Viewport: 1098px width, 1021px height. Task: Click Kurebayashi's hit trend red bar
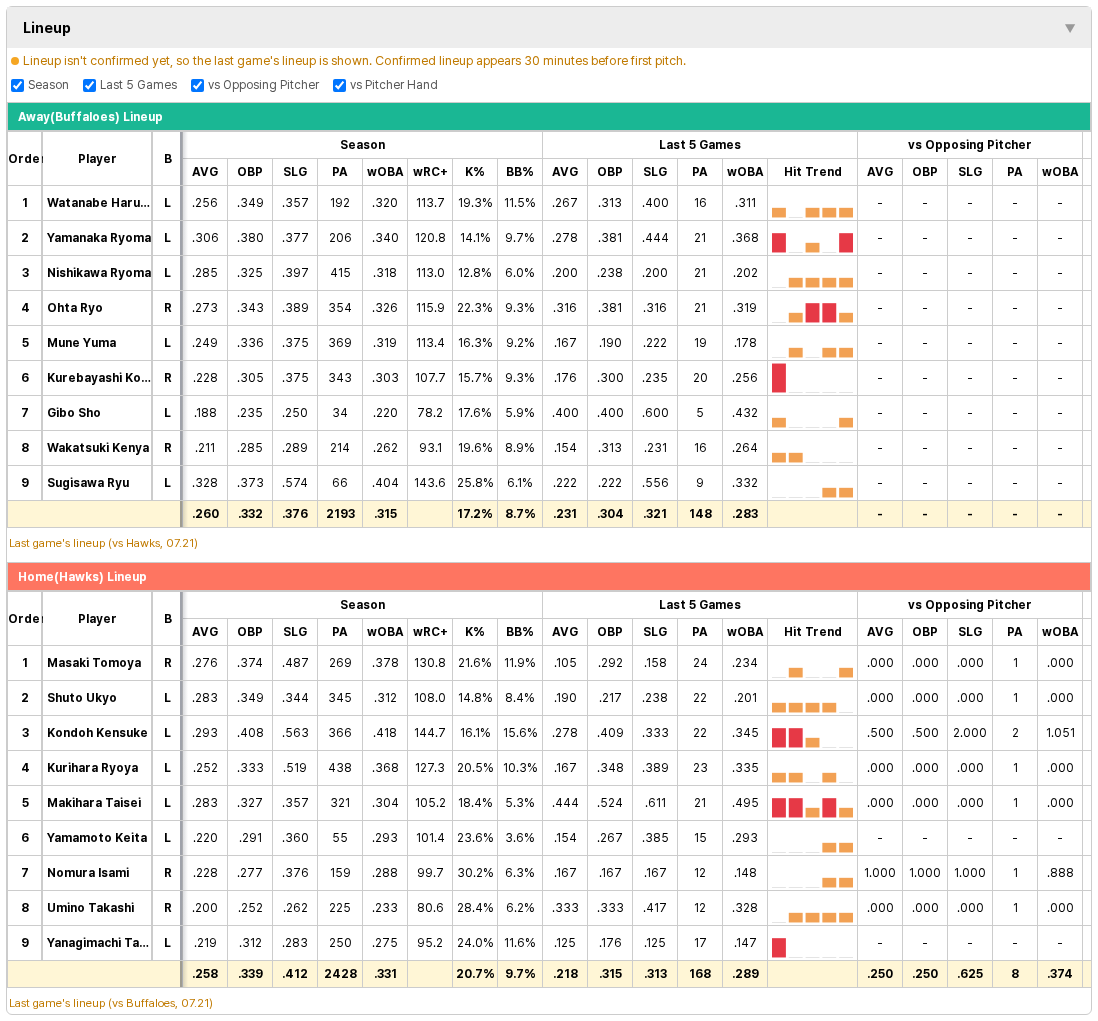click(x=779, y=378)
